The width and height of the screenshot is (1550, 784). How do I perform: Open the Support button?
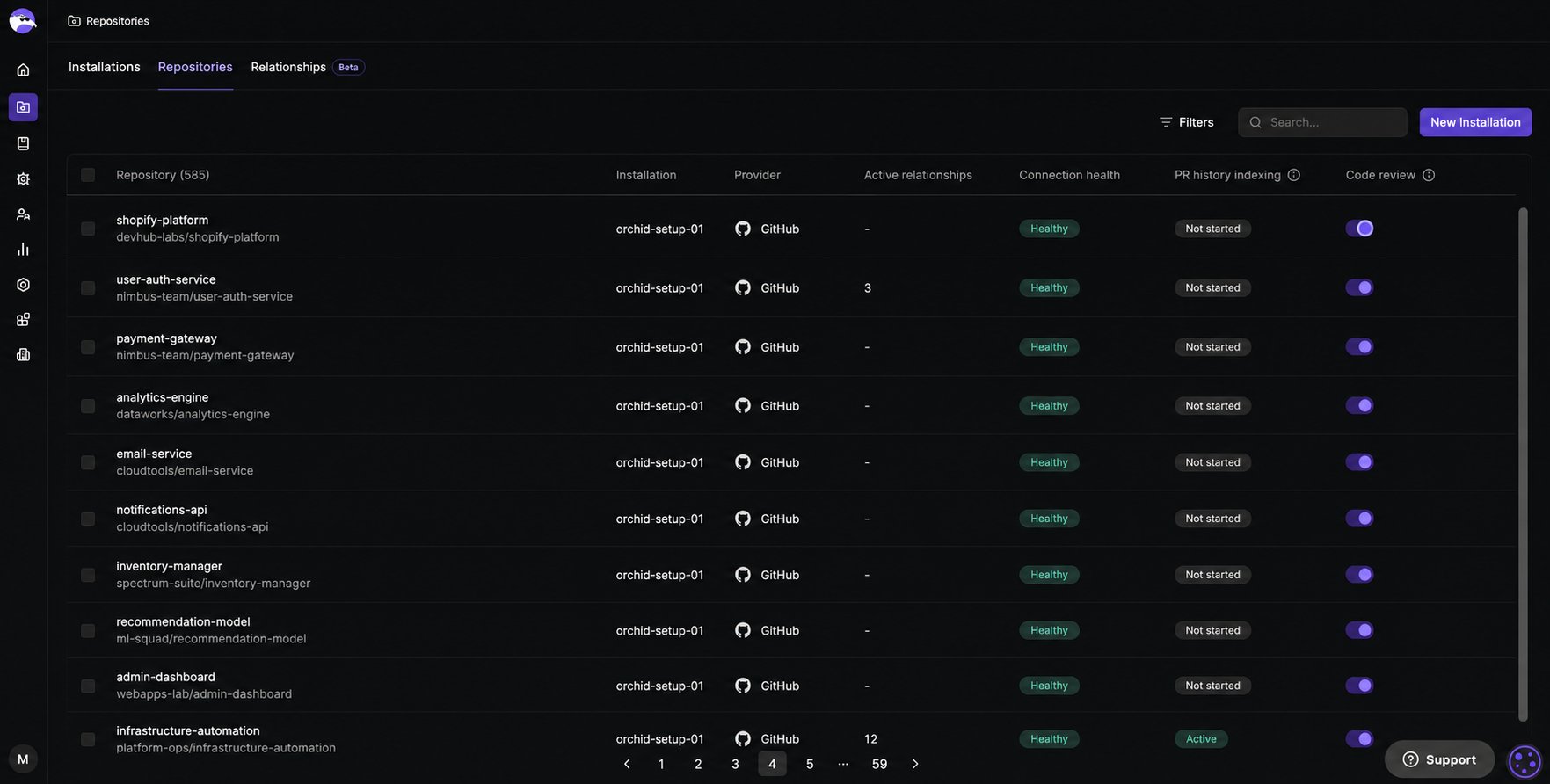coord(1439,759)
